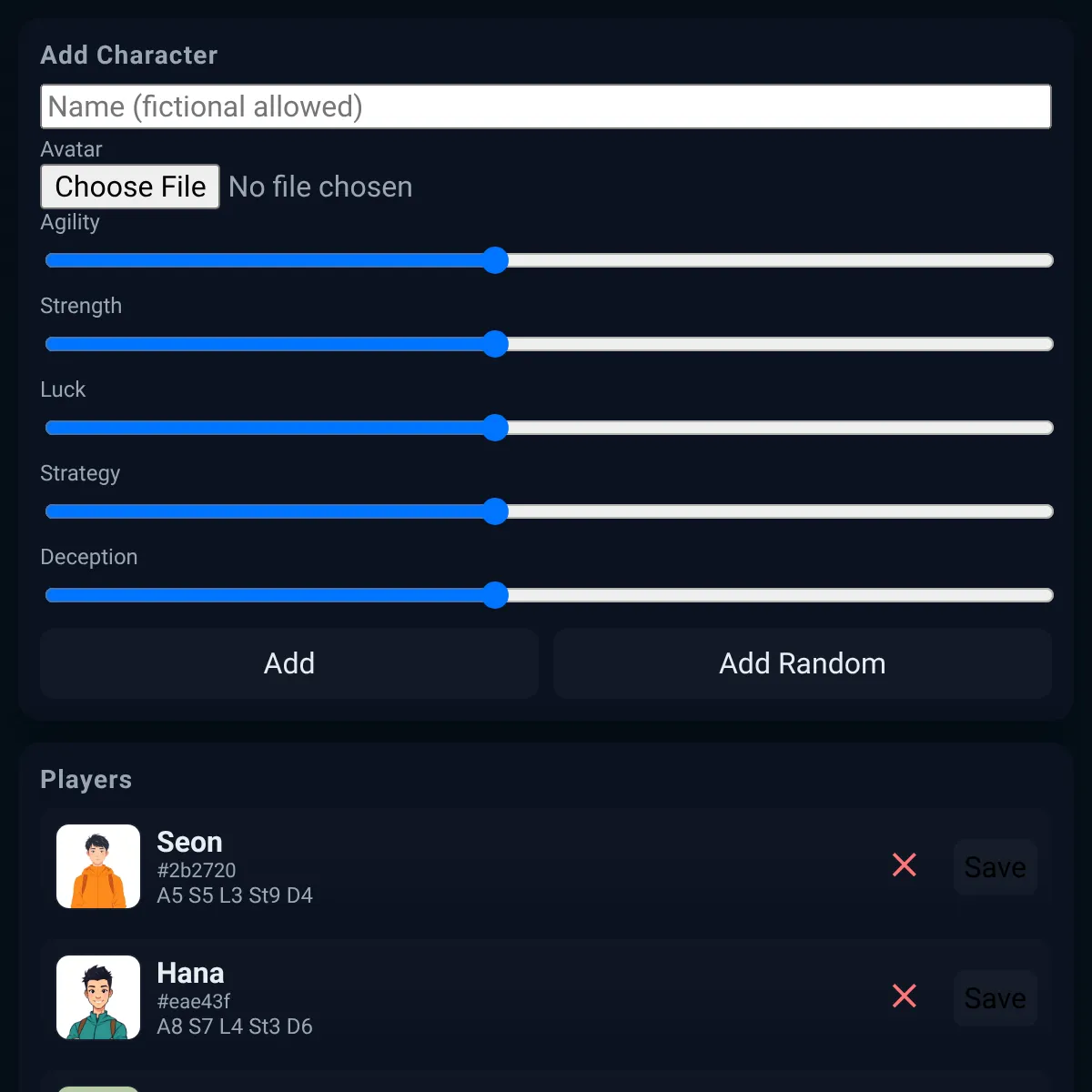Click the "Luck" label
1092x1092 pixels.
63,389
